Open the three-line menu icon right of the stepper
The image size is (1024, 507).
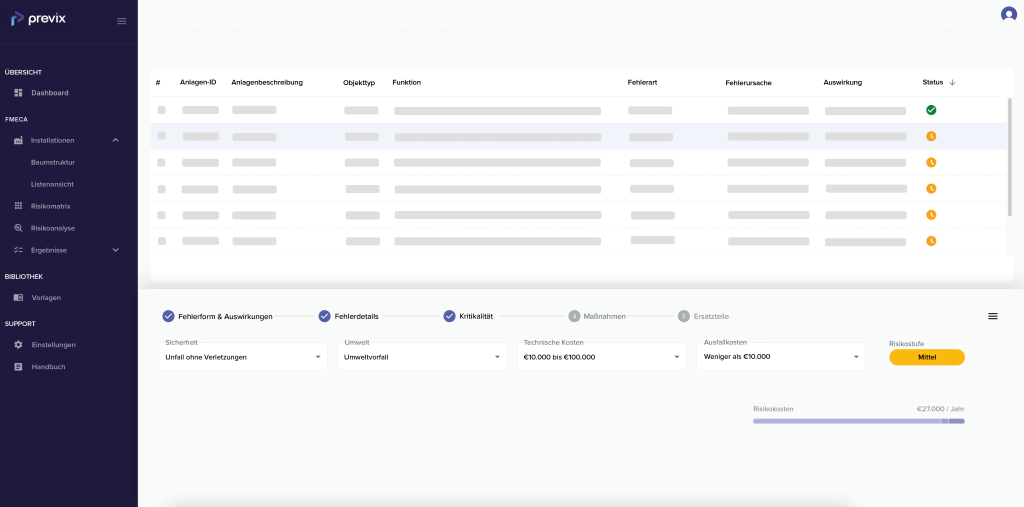click(x=993, y=316)
